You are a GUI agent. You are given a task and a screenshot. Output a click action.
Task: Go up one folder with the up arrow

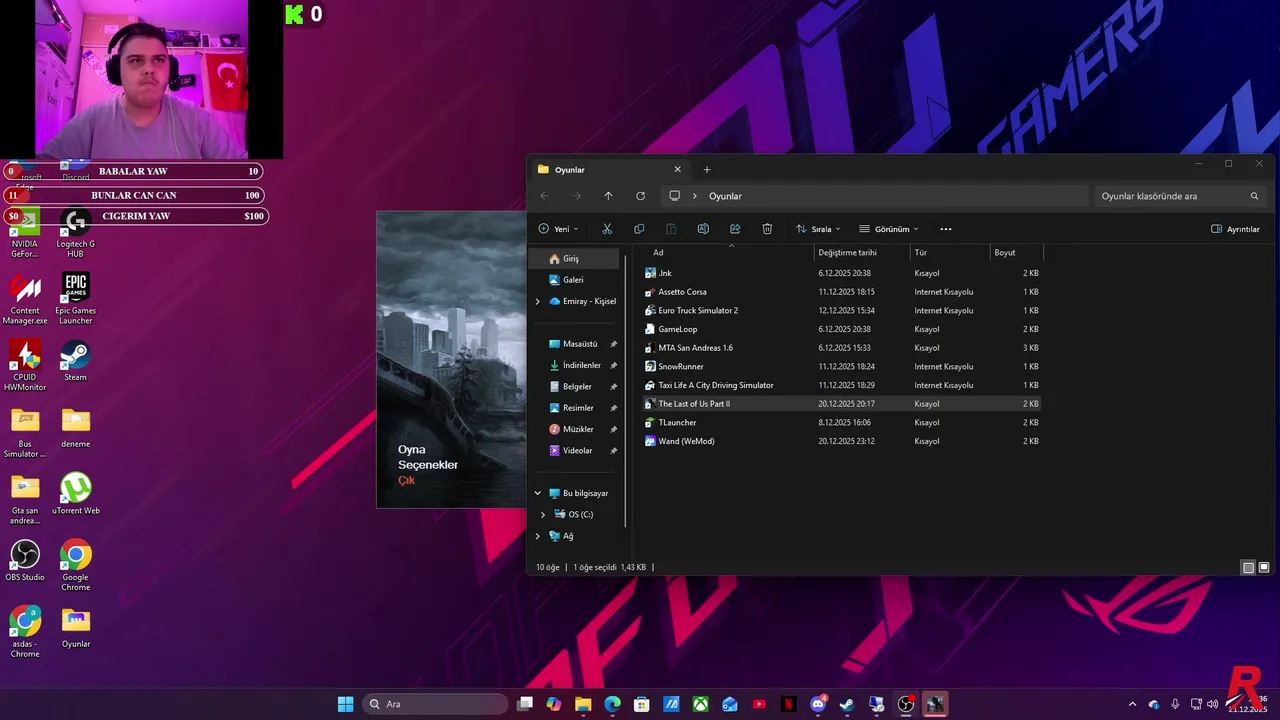(608, 196)
